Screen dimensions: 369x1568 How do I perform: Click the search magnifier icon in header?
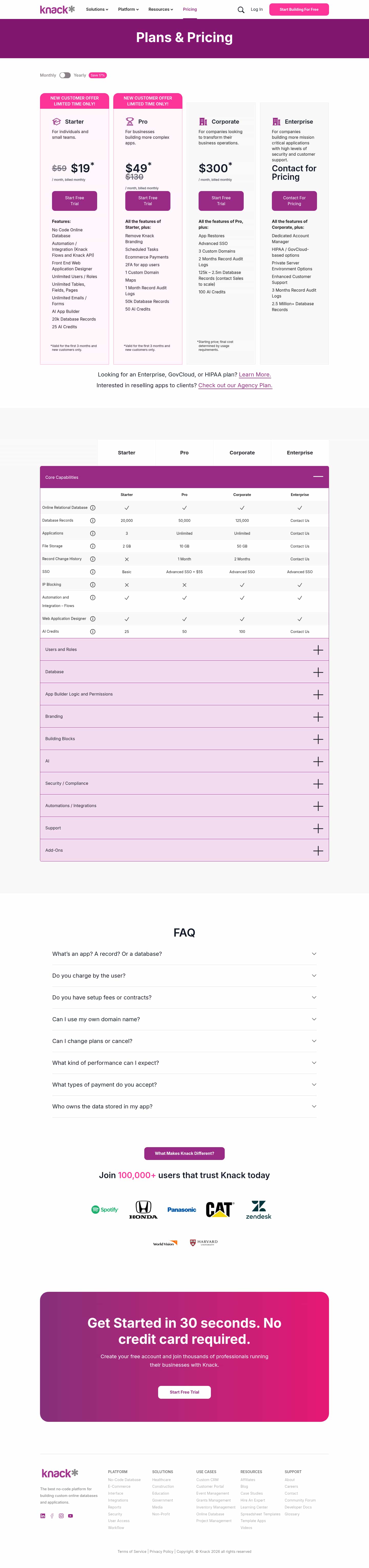241,10
